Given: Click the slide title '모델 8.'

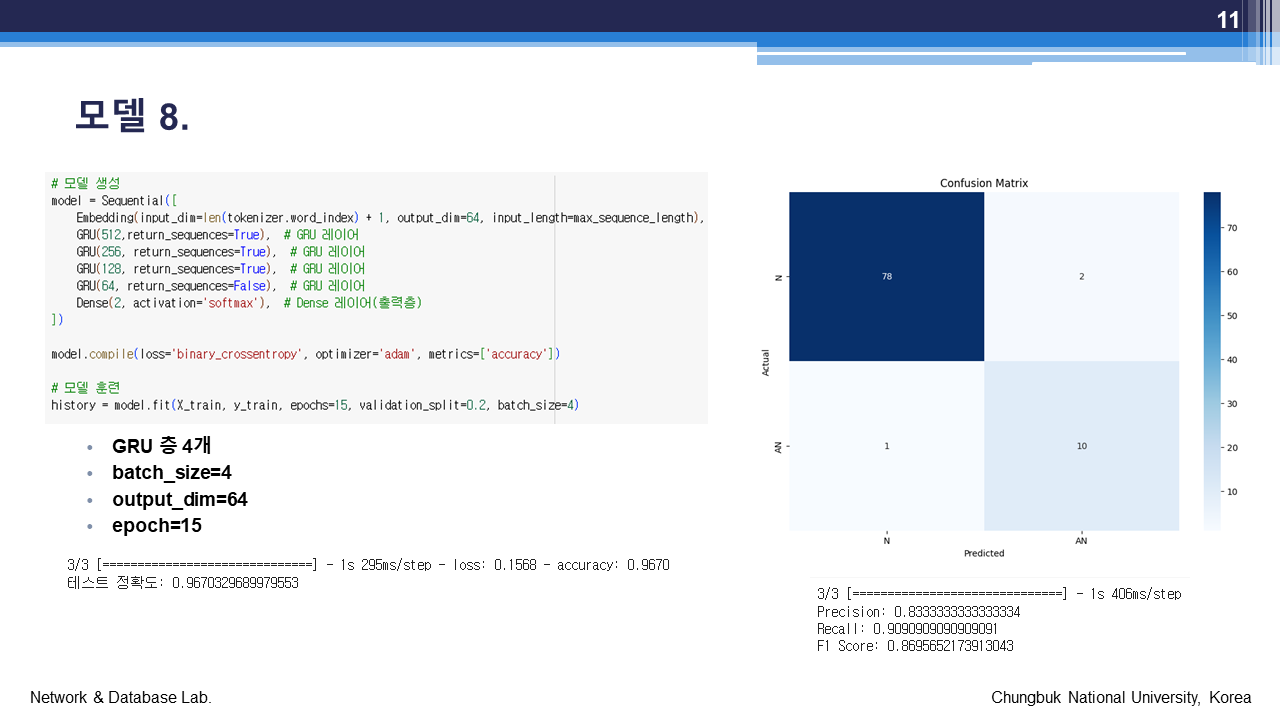Looking at the screenshot, I should pos(132,117).
